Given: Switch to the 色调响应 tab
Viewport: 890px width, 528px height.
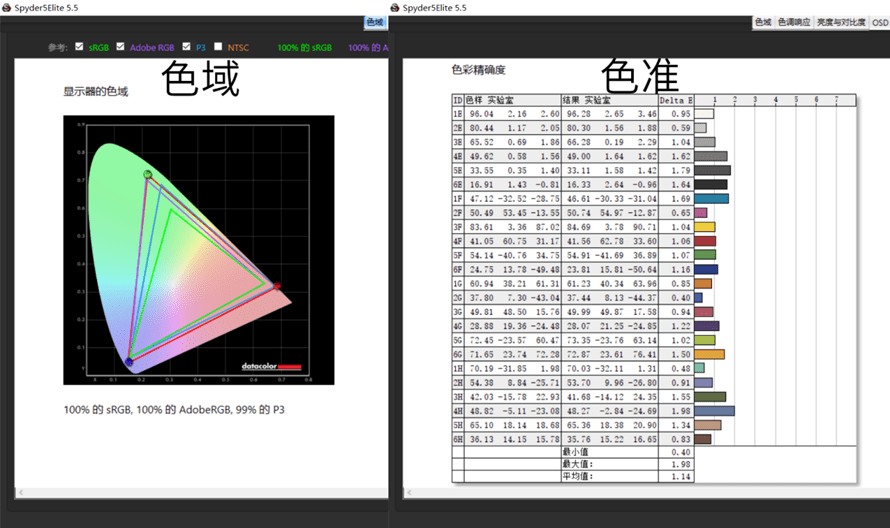Looking at the screenshot, I should tap(794, 22).
